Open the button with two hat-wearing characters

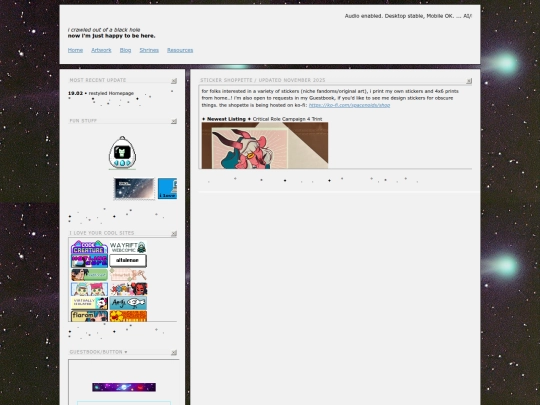[89, 289]
